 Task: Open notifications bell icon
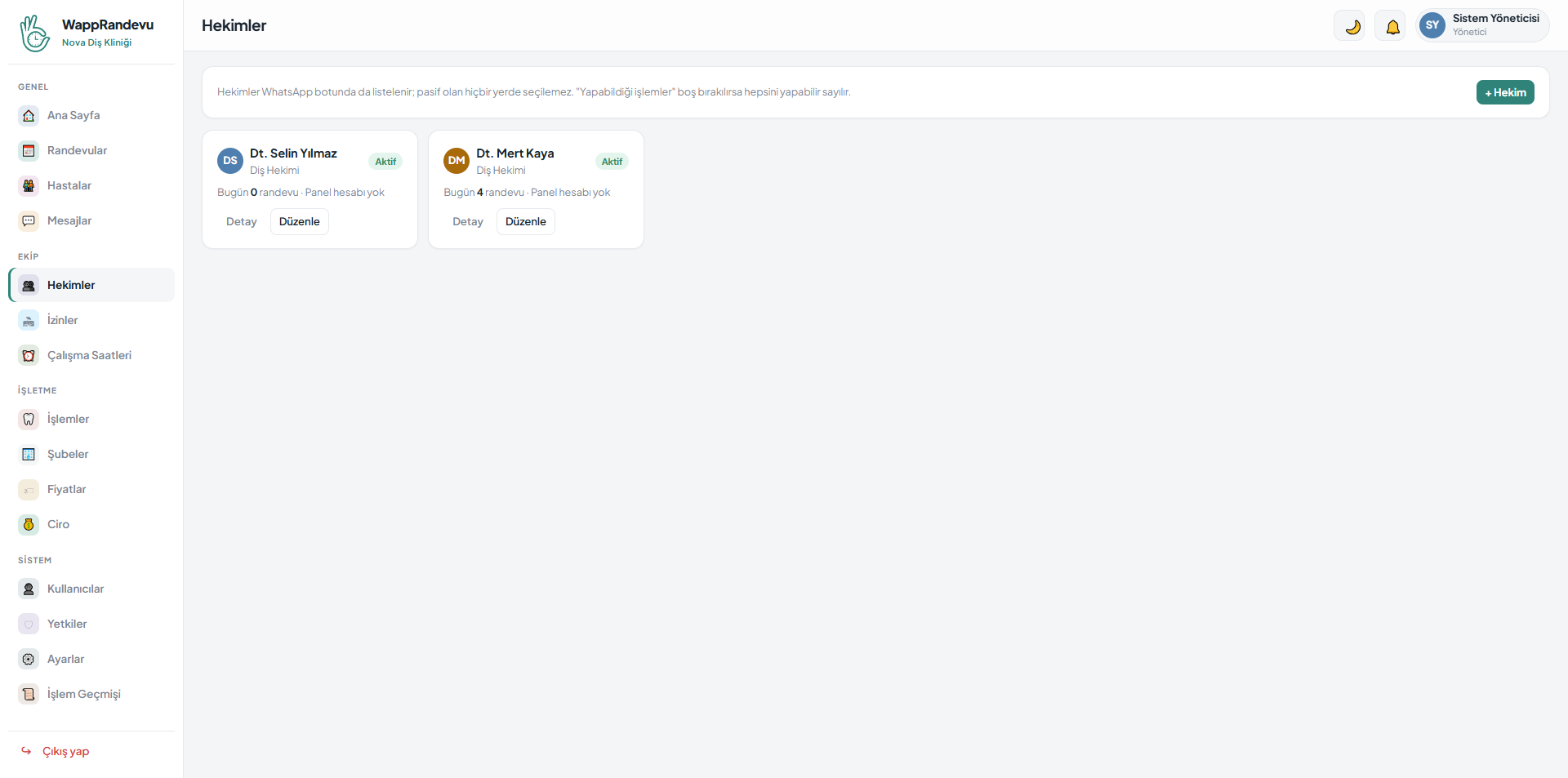[x=1390, y=26]
